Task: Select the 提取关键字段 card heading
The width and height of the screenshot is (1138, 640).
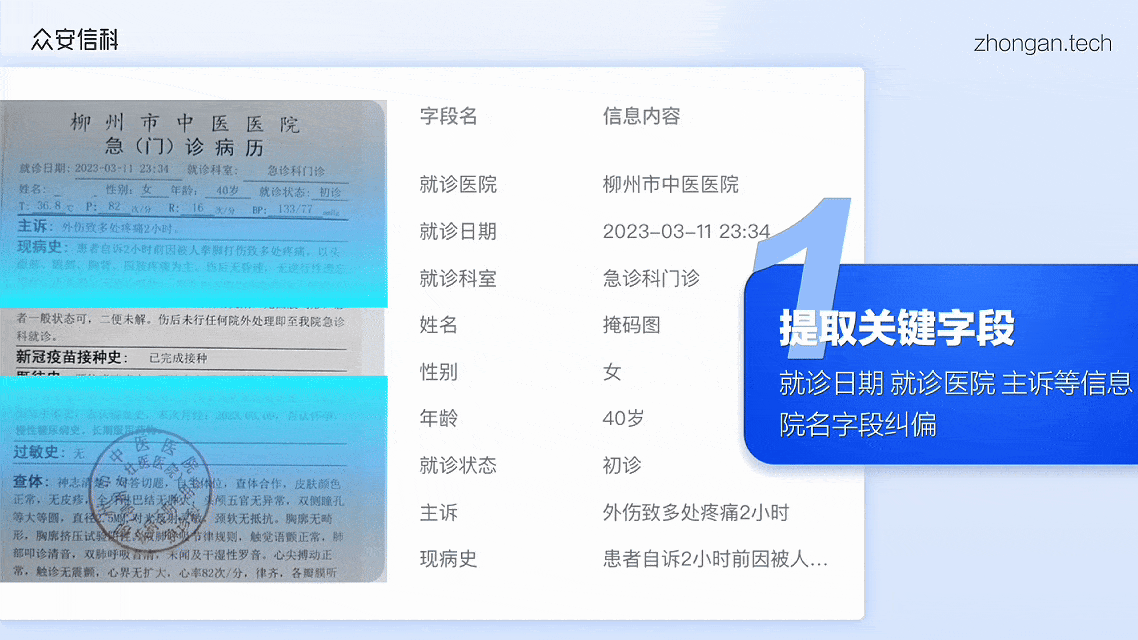Action: pos(897,328)
